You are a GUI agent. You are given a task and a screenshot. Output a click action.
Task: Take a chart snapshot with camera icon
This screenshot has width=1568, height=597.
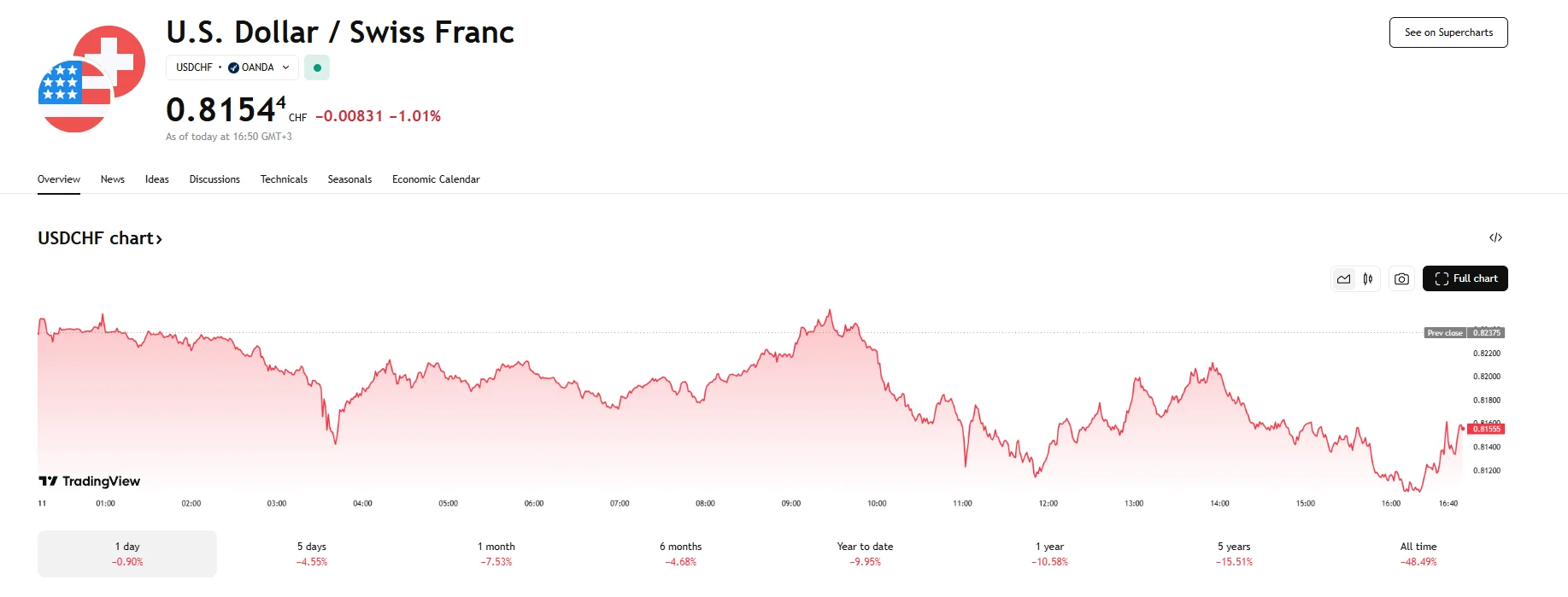(x=1401, y=278)
